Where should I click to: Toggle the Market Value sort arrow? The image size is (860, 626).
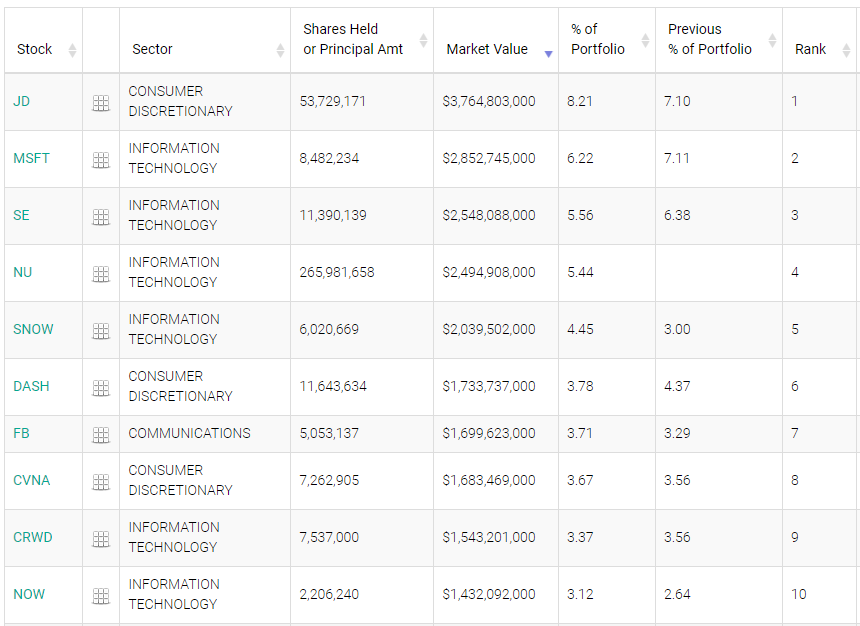click(x=548, y=50)
